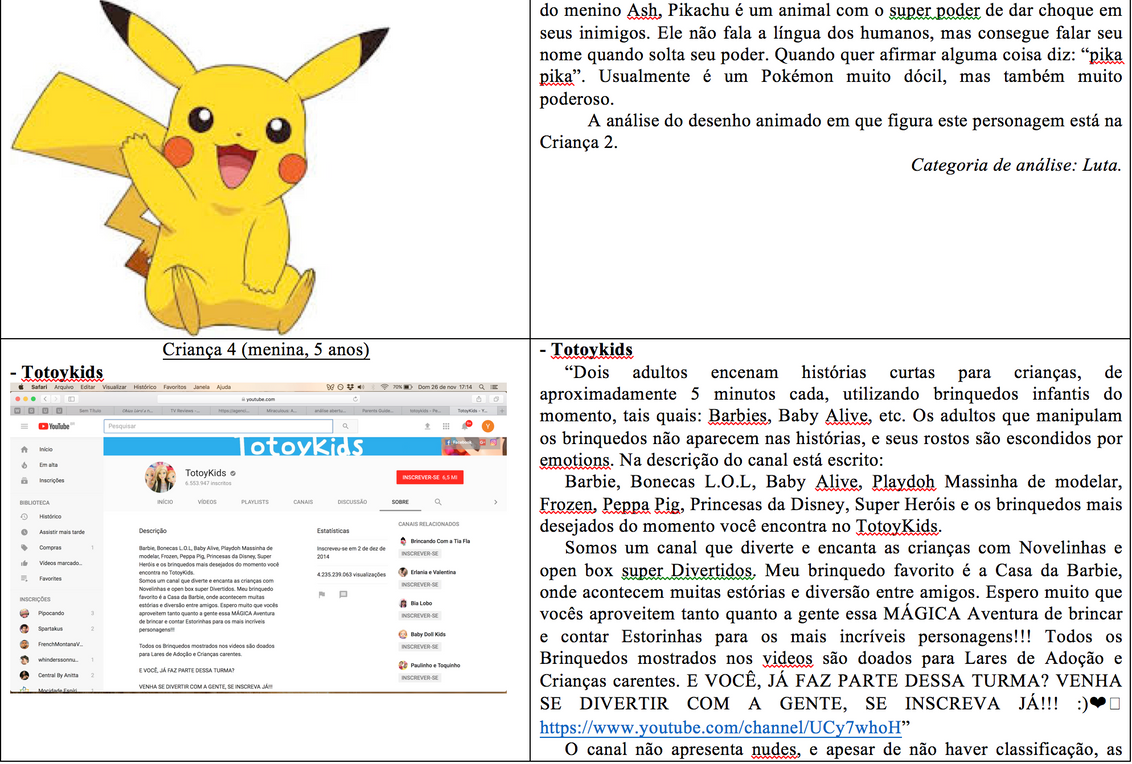Click the YouTube search magnifier button
Viewport: 1132px width, 764px height.
[x=345, y=427]
